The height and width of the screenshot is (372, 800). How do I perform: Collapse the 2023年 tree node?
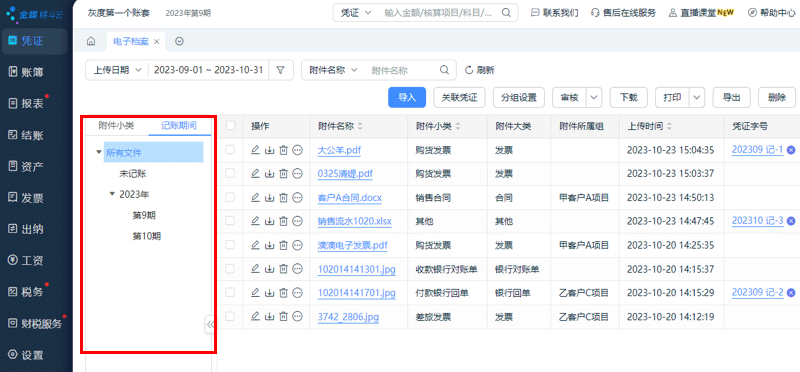click(112, 194)
